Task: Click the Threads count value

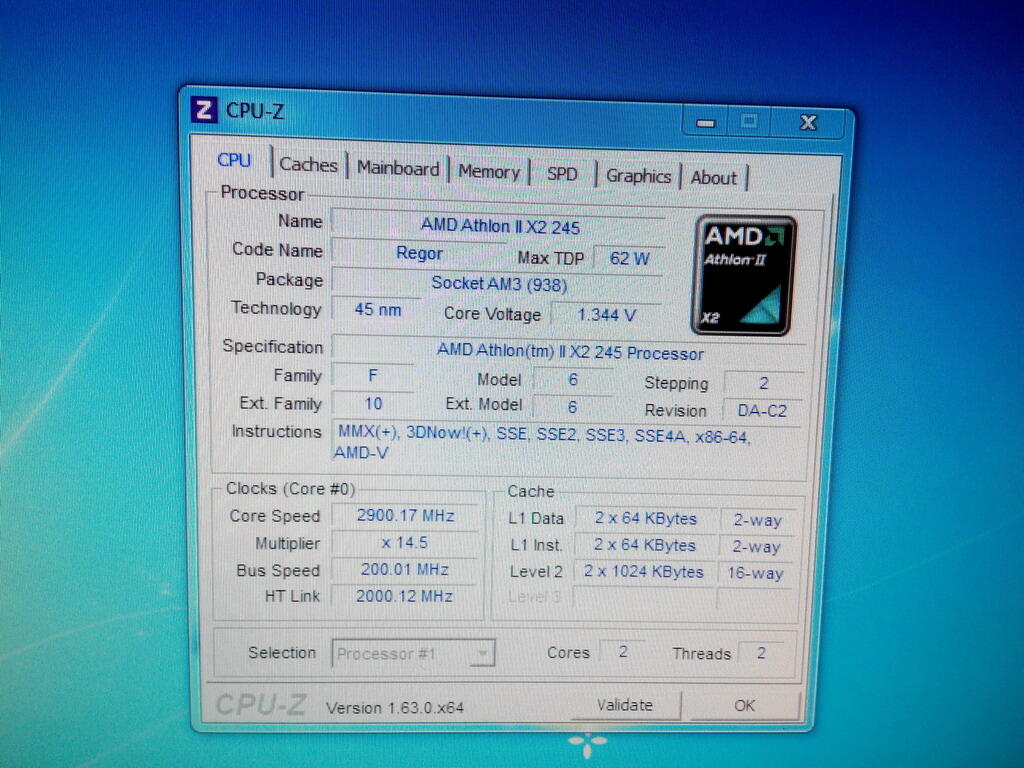Action: (x=761, y=653)
